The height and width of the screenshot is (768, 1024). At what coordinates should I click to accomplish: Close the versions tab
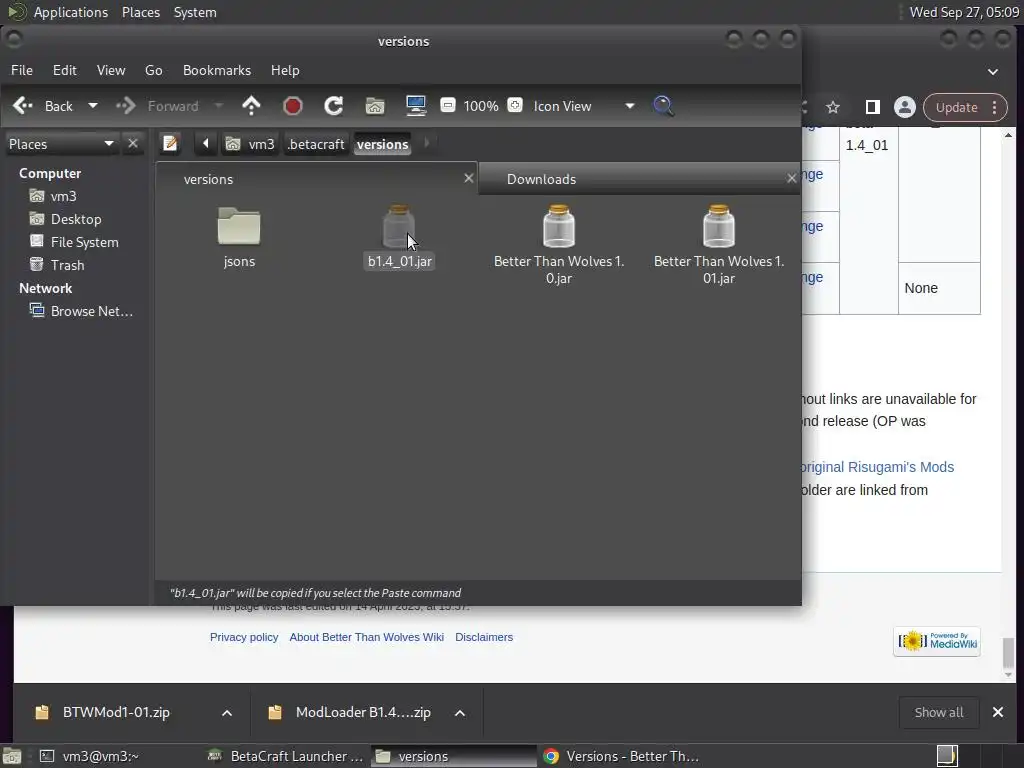pyautogui.click(x=468, y=178)
